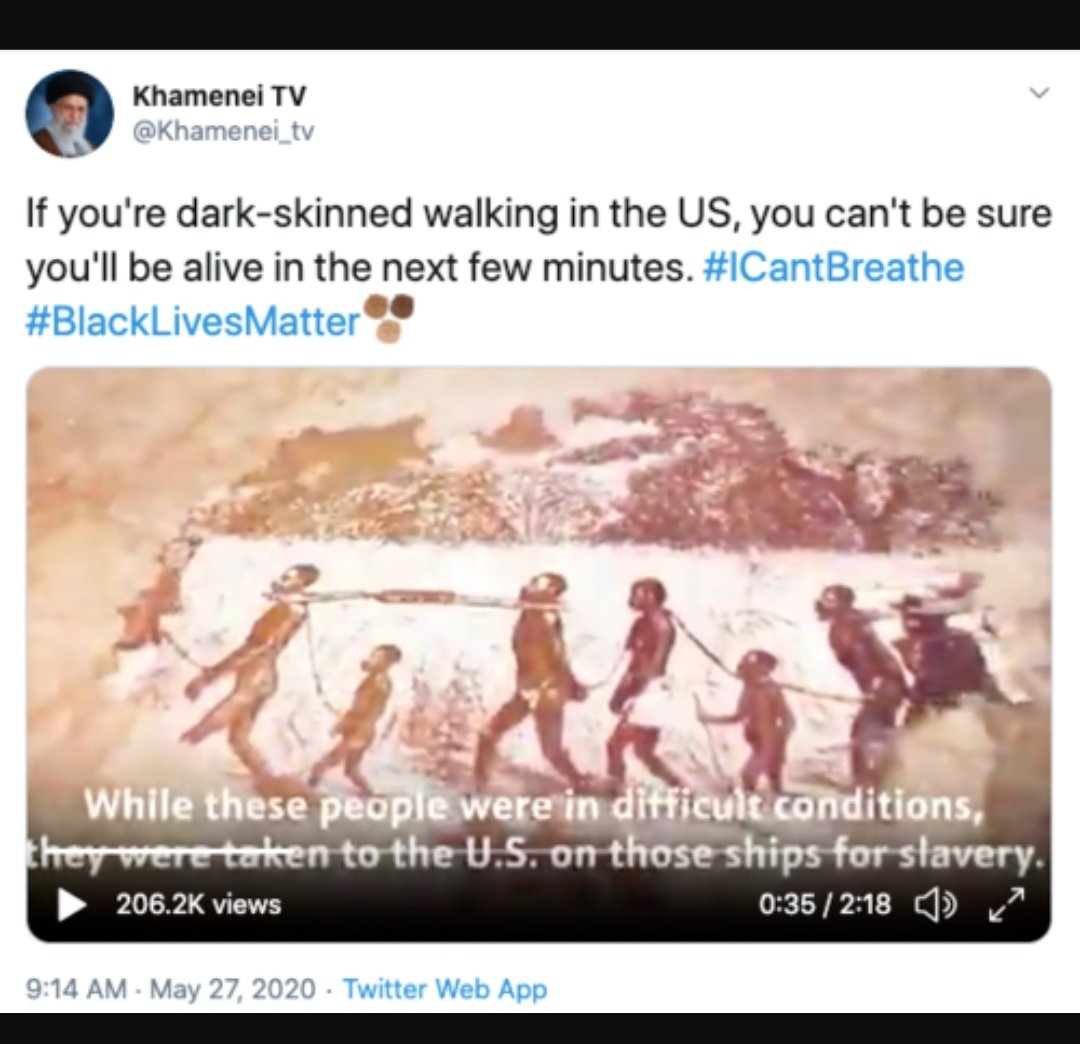
Task: Play the embedded video
Action: [71, 905]
